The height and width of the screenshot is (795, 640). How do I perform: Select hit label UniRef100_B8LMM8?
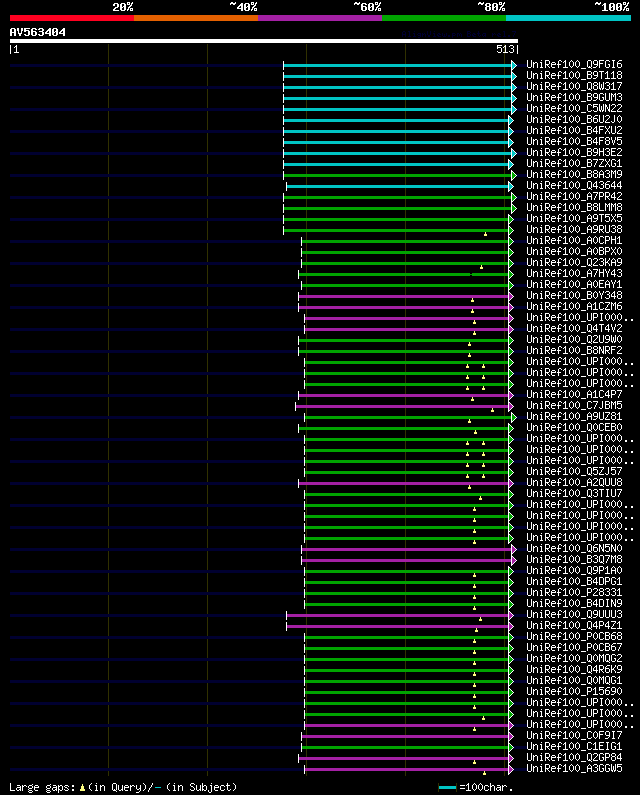point(574,207)
